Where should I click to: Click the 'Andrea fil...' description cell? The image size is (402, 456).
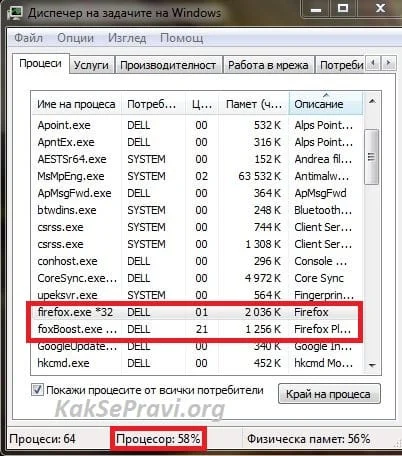point(323,159)
